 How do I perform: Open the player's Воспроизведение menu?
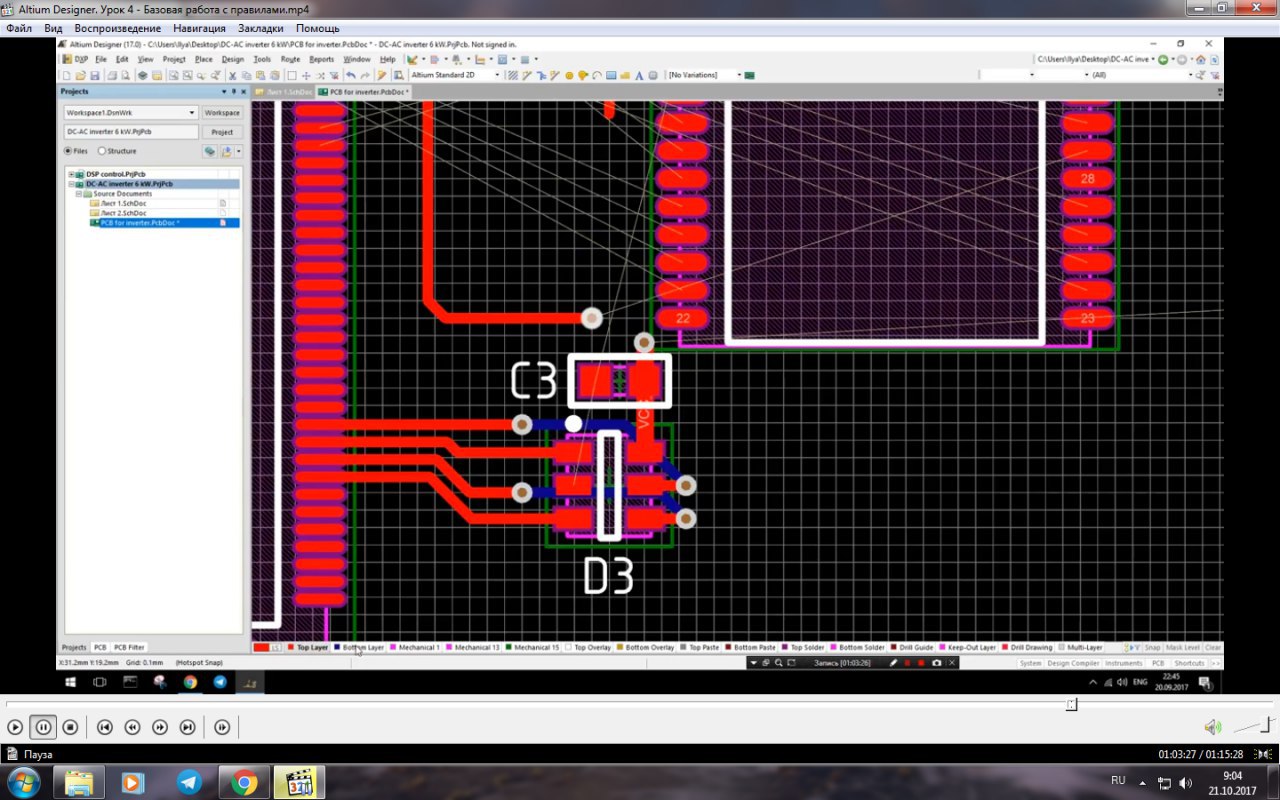pos(117,28)
